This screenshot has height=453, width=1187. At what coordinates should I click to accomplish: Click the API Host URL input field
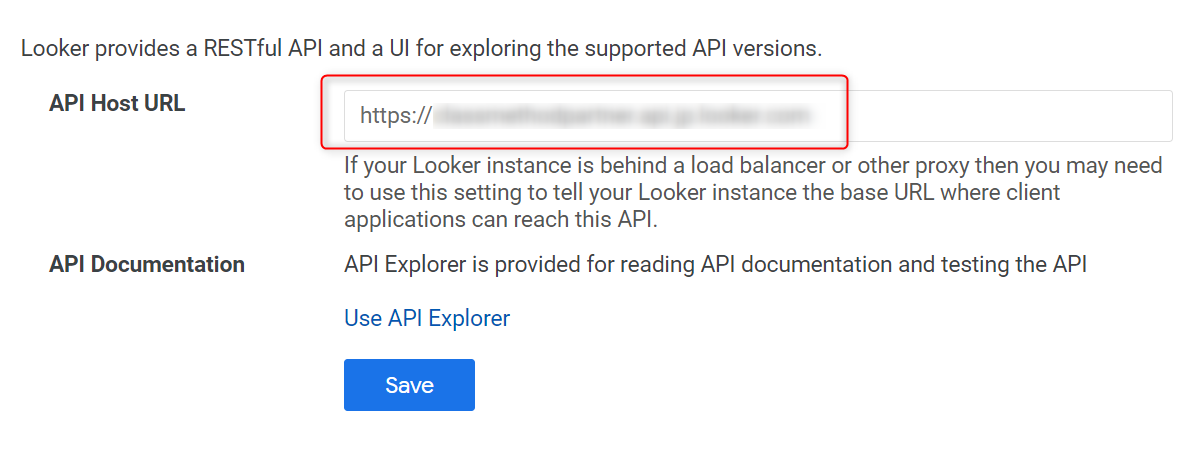(x=758, y=116)
